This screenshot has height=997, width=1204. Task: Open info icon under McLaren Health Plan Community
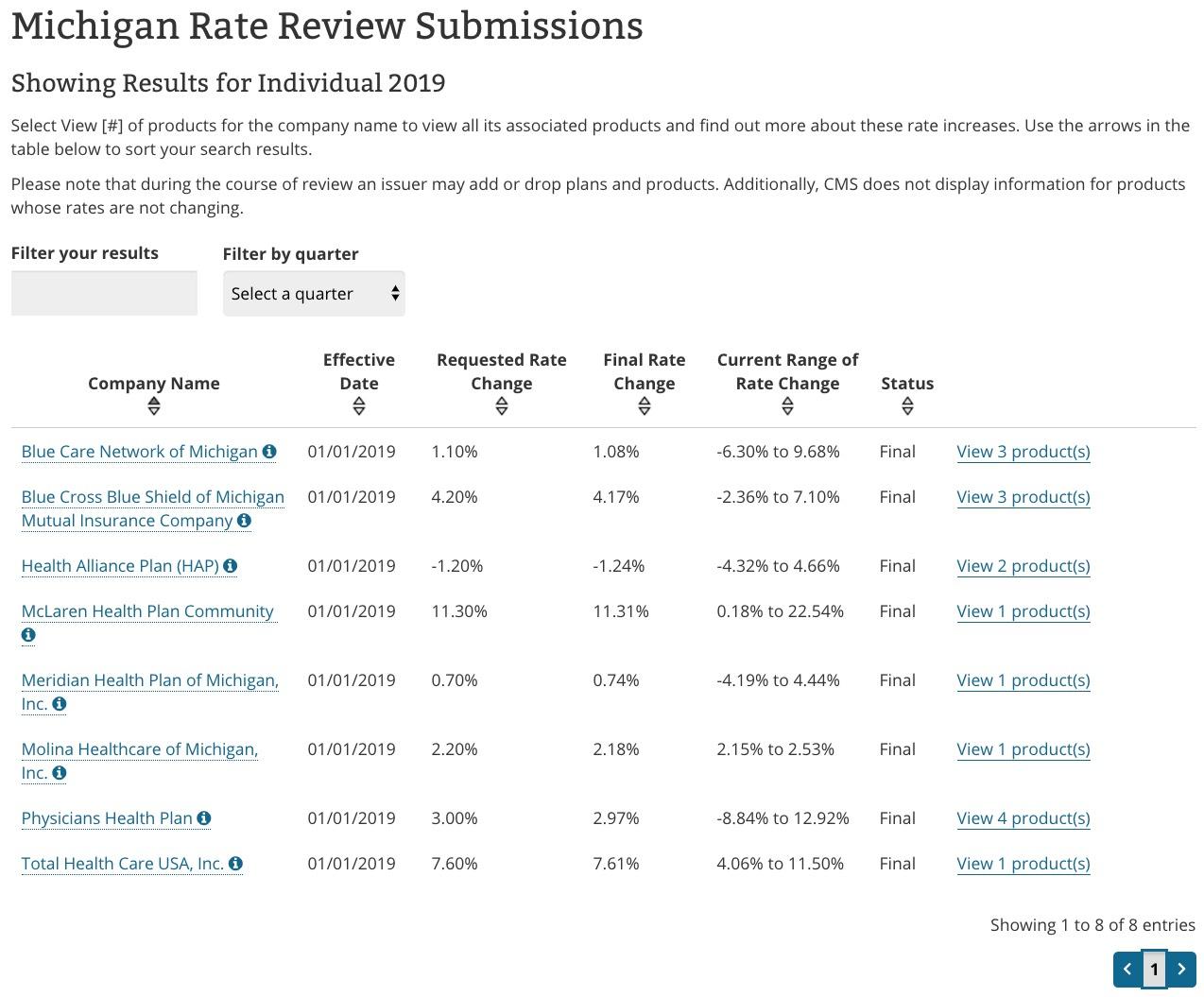(28, 635)
